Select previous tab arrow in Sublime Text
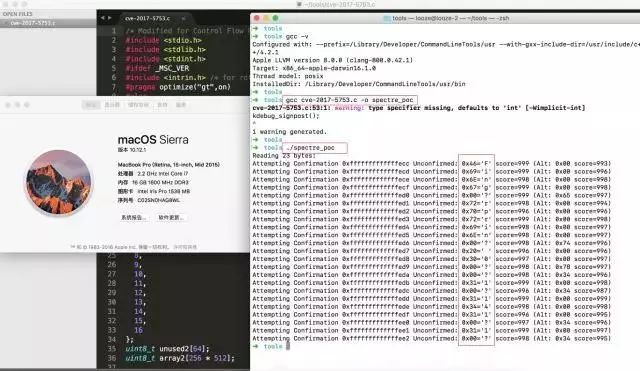This screenshot has height=371, width=640. [x=103, y=18]
